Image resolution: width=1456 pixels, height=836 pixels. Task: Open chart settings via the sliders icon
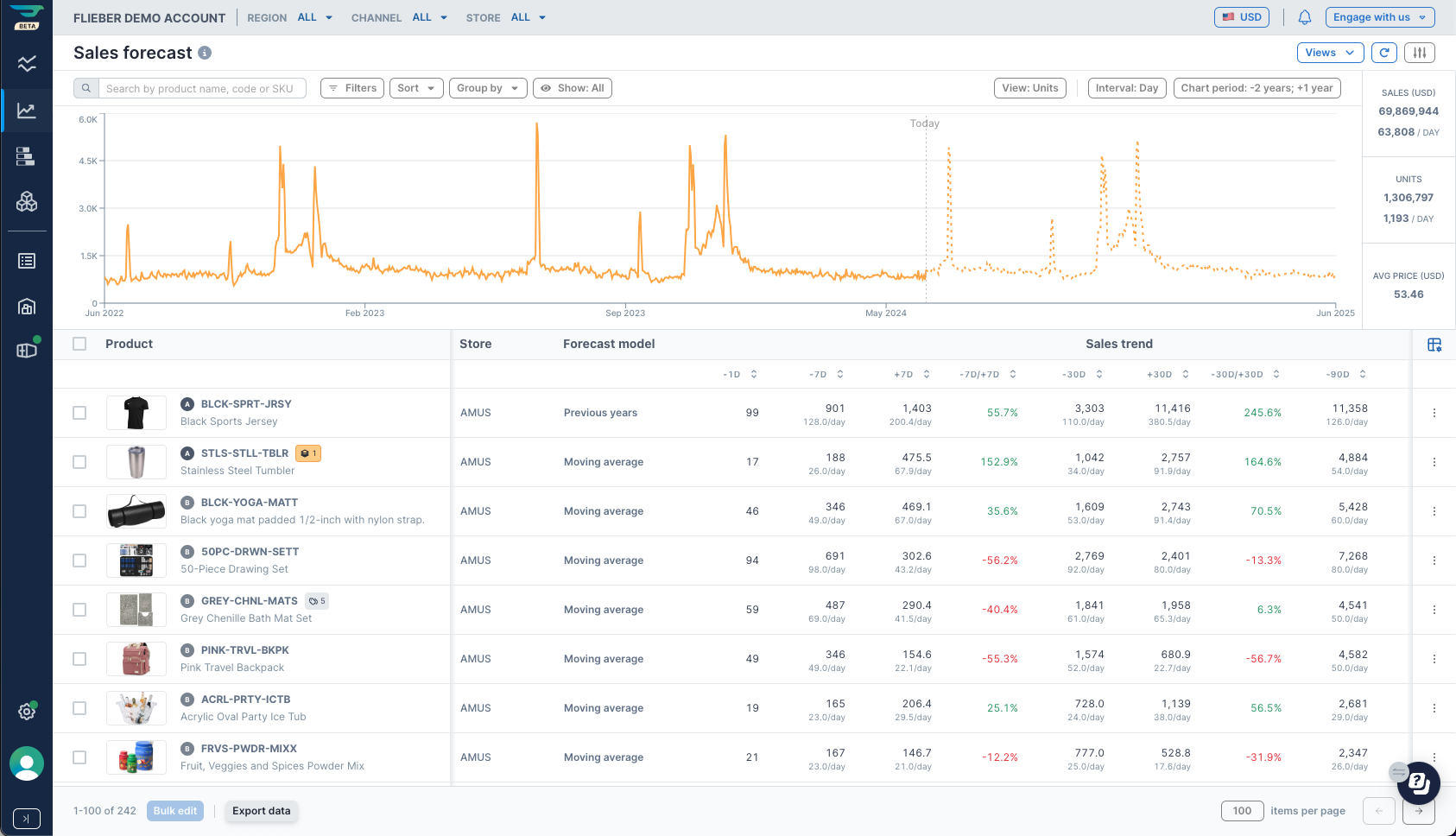pos(1420,52)
